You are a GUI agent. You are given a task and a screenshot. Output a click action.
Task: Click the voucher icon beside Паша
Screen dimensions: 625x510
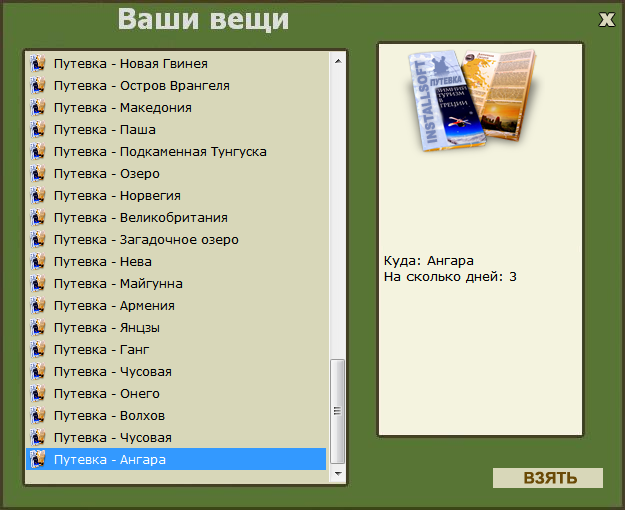pyautogui.click(x=37, y=130)
